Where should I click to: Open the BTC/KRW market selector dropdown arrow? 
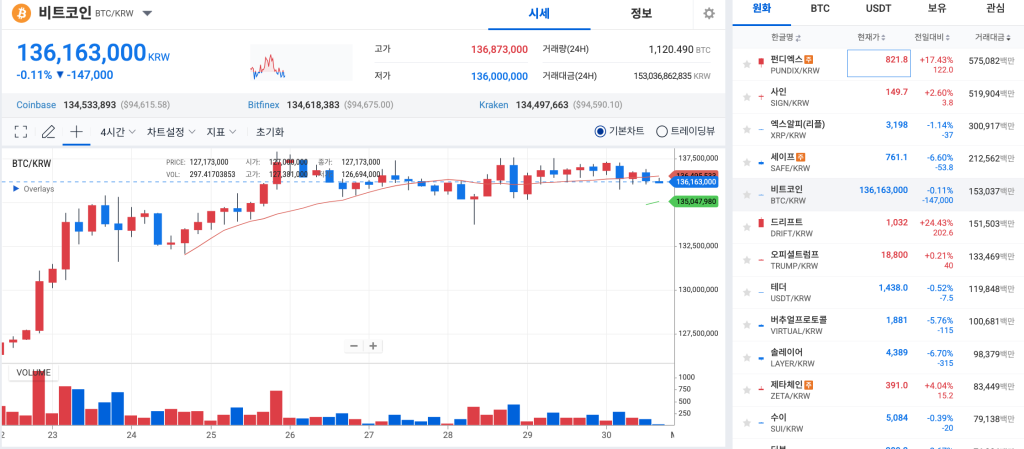tap(148, 13)
